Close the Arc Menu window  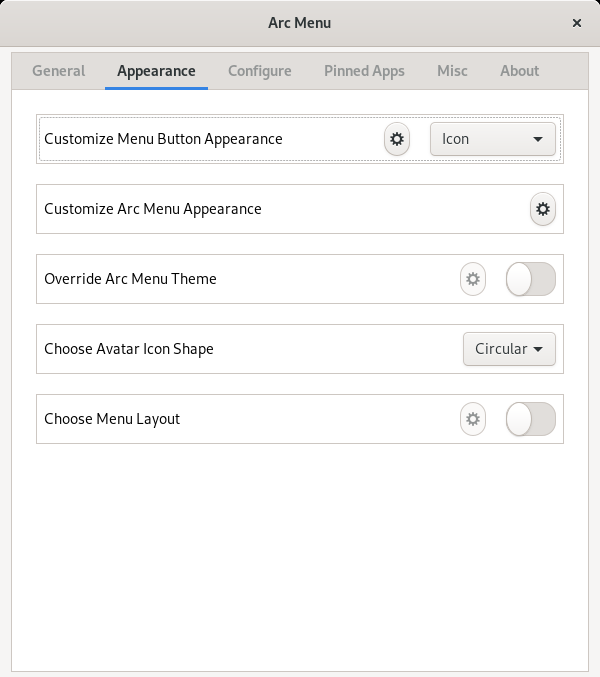tap(577, 23)
